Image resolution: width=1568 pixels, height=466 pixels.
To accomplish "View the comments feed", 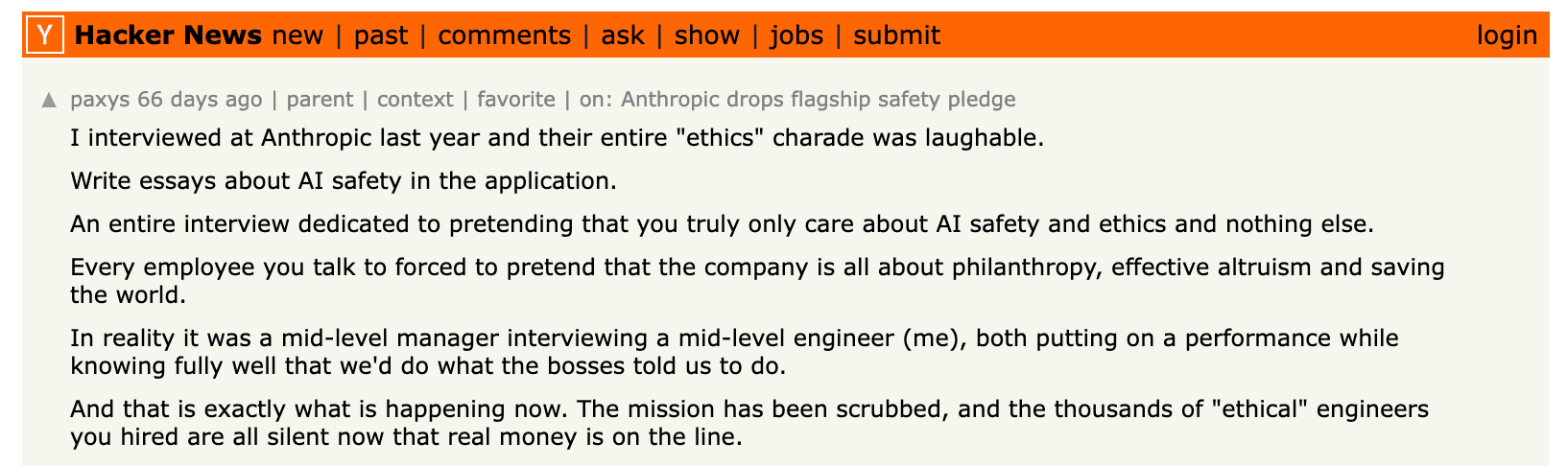I will (x=504, y=35).
